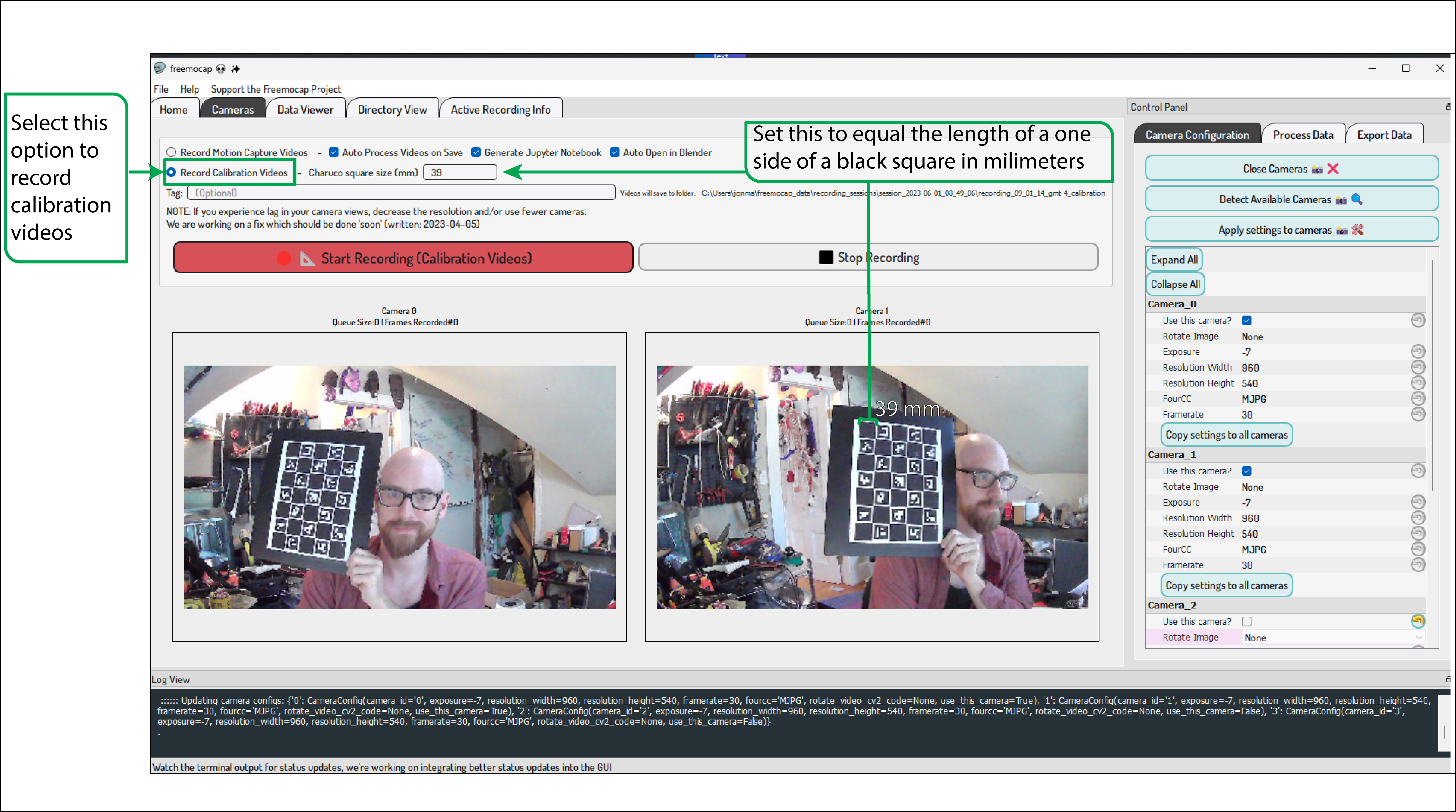The width and height of the screenshot is (1456, 812).
Task: Reset Camera_0 Resolution Height via the revert icon
Action: (1418, 383)
